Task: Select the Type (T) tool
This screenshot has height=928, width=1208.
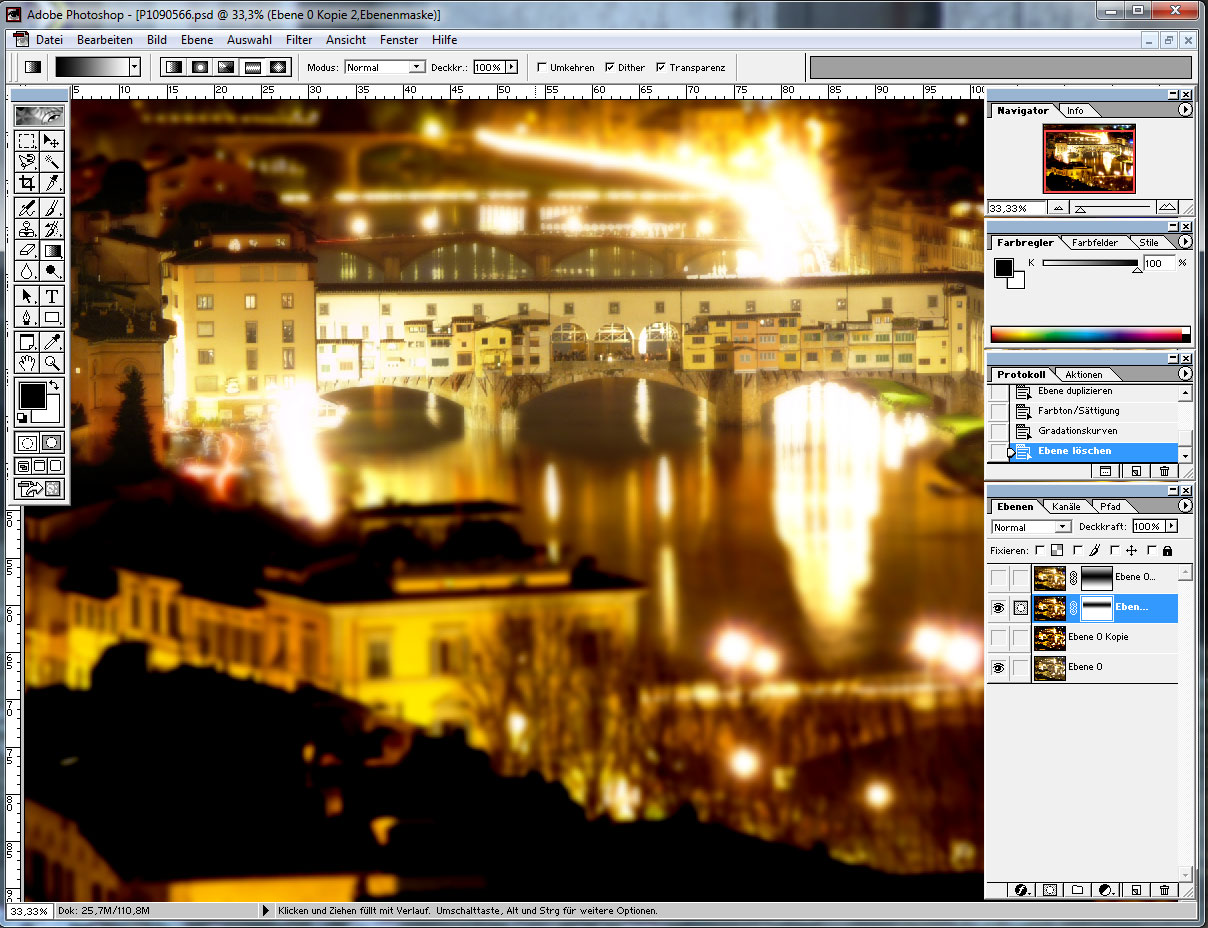Action: click(x=52, y=296)
